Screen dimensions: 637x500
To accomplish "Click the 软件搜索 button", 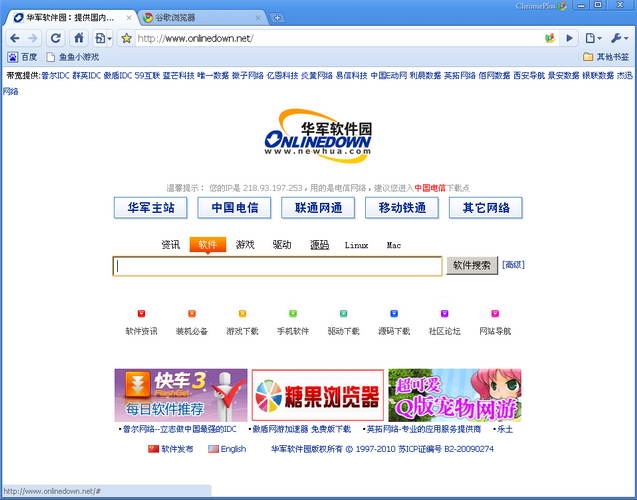I will [472, 266].
